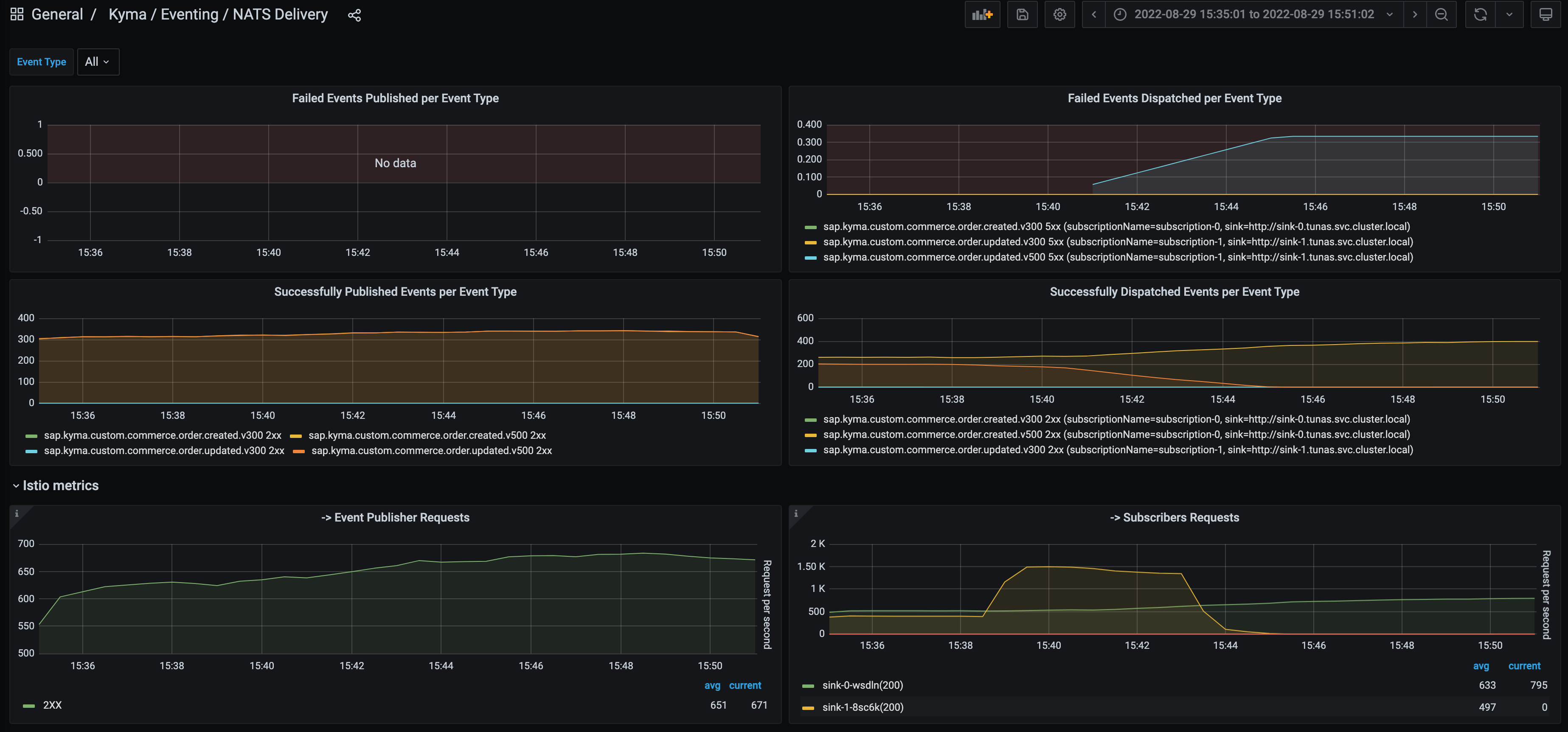Refresh the dashboard
1568x732 pixels.
click(x=1480, y=14)
